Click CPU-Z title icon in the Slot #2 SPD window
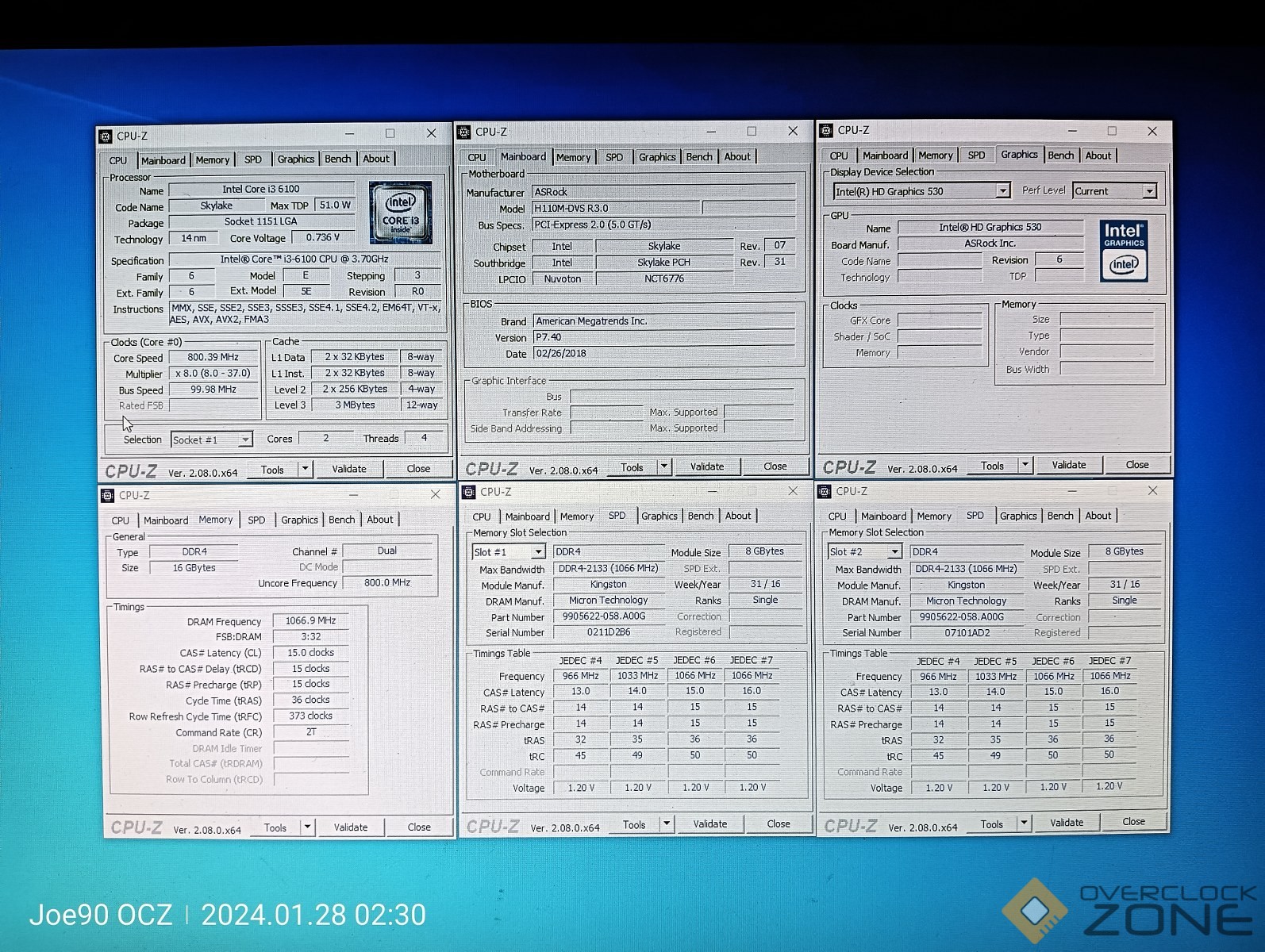Image resolution: width=1265 pixels, height=952 pixels. [825, 491]
